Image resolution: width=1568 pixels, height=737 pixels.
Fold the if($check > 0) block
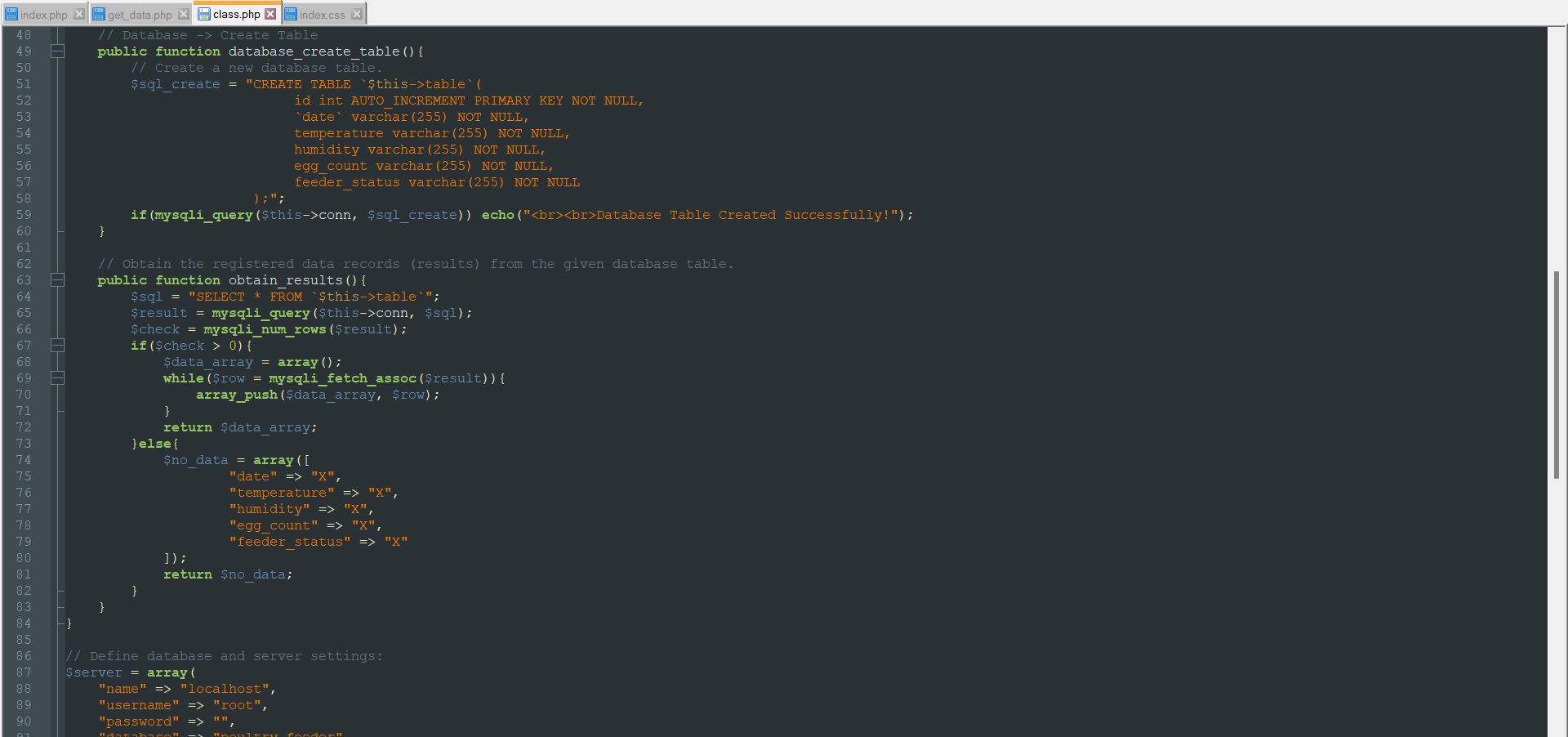57,346
